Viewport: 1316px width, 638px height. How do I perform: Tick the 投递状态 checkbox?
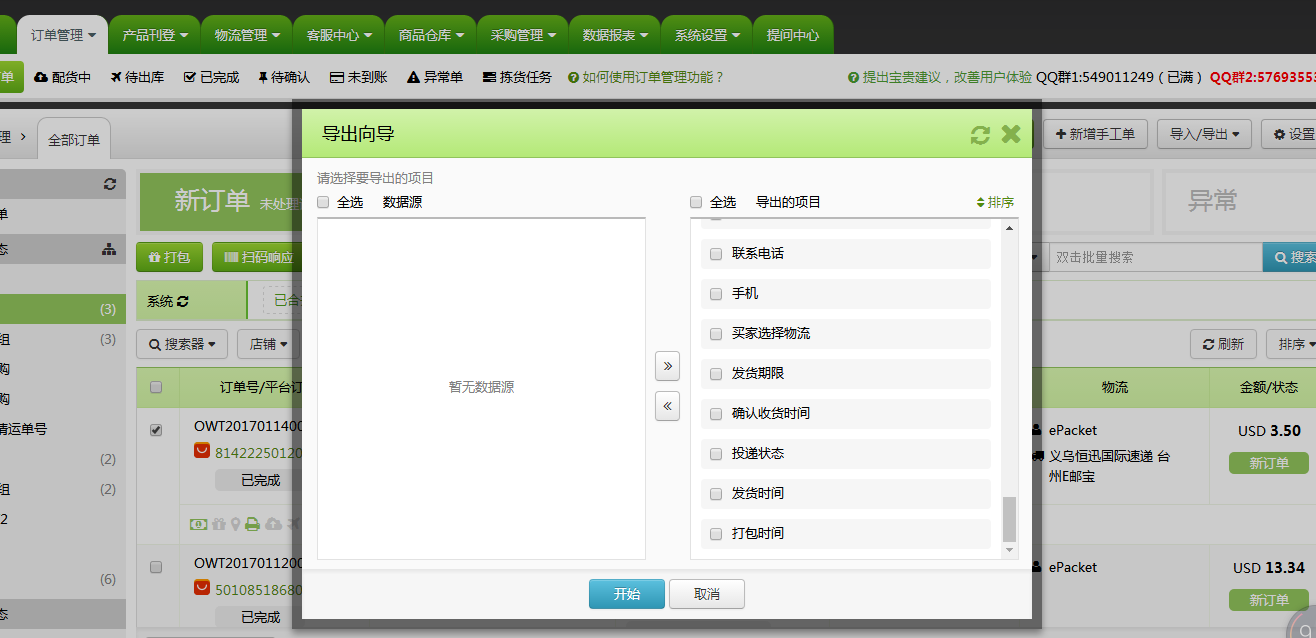point(716,454)
